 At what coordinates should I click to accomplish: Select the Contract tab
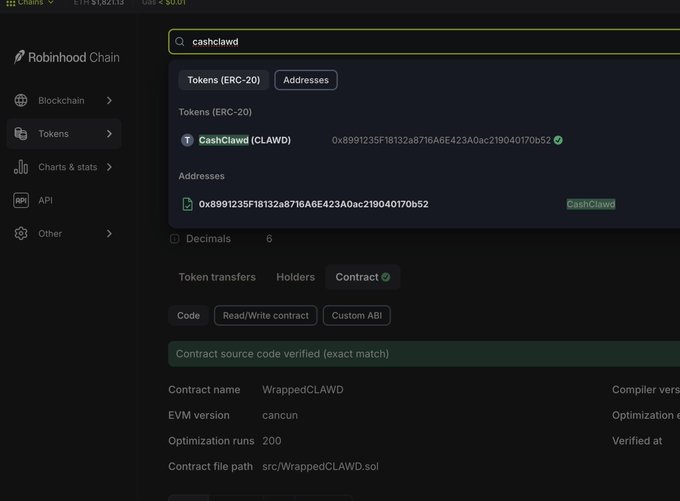point(363,277)
